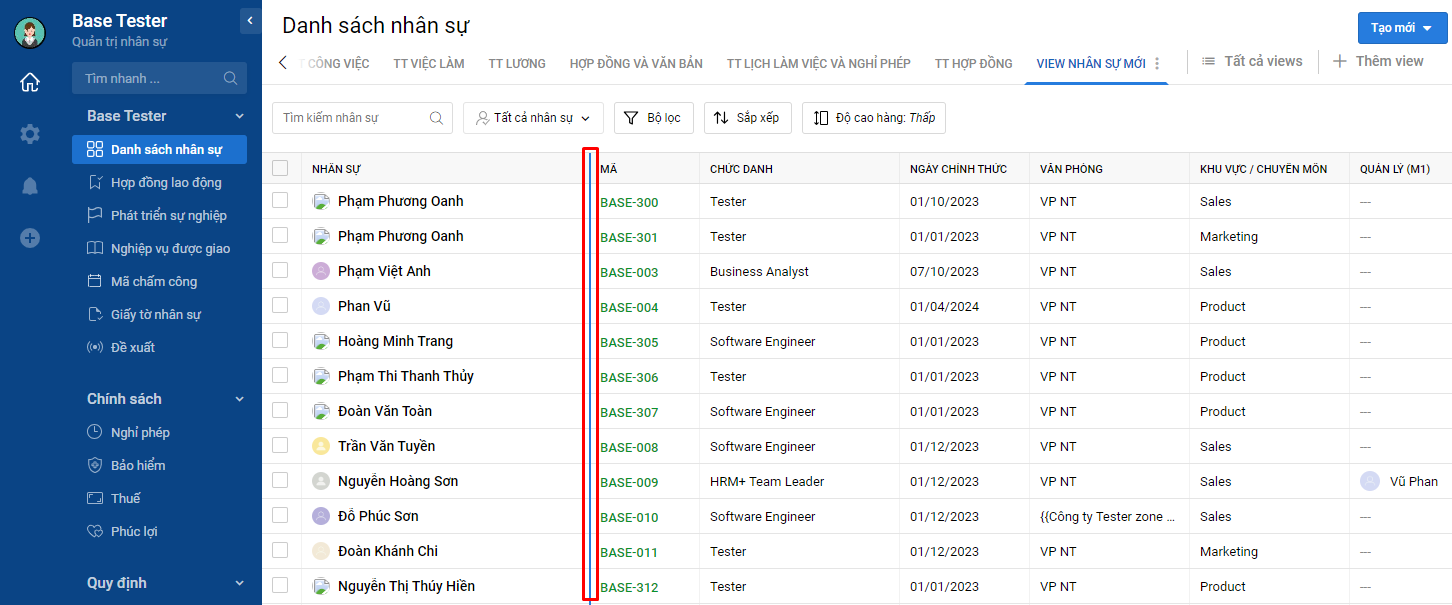Image resolution: width=1452 pixels, height=605 pixels.
Task: Click Thêm view to add a view
Action: coord(1378,61)
